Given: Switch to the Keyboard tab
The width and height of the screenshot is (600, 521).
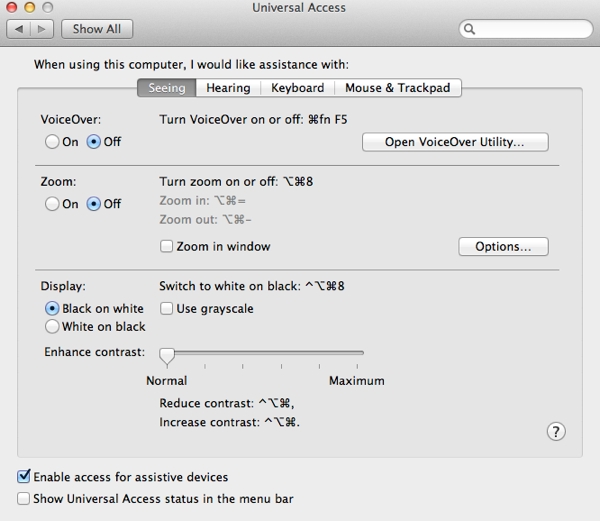Looking at the screenshot, I should click(298, 88).
